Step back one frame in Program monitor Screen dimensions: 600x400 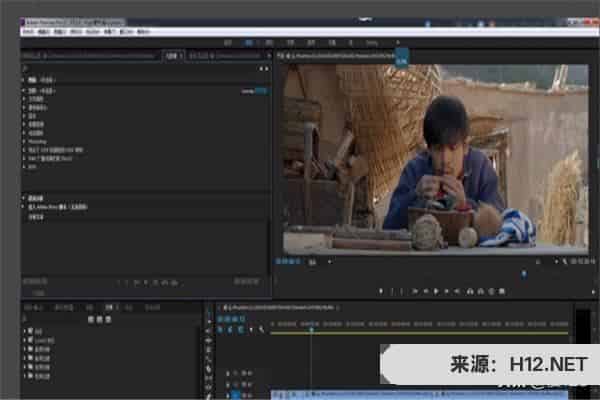click(x=426, y=292)
